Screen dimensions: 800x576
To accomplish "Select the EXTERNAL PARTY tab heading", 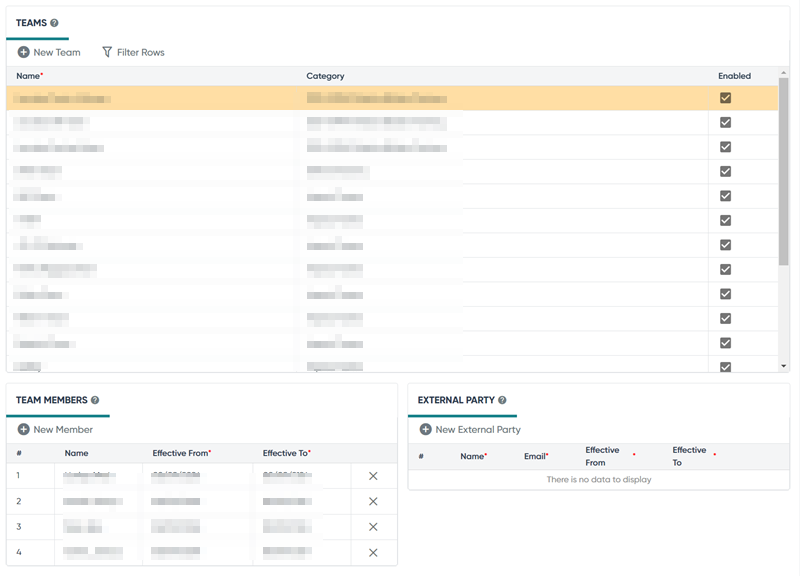I will (x=456, y=400).
